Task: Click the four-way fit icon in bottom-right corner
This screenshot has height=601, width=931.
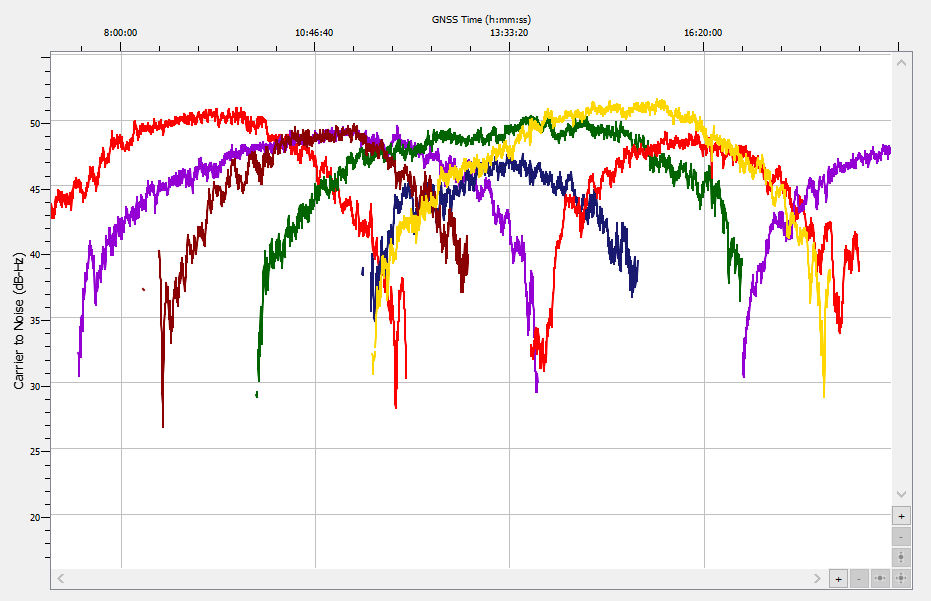Action: (902, 578)
